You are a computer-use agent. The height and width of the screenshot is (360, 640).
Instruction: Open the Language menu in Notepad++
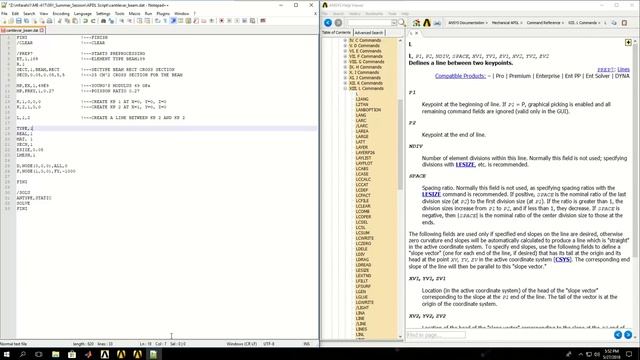tap(82, 13)
